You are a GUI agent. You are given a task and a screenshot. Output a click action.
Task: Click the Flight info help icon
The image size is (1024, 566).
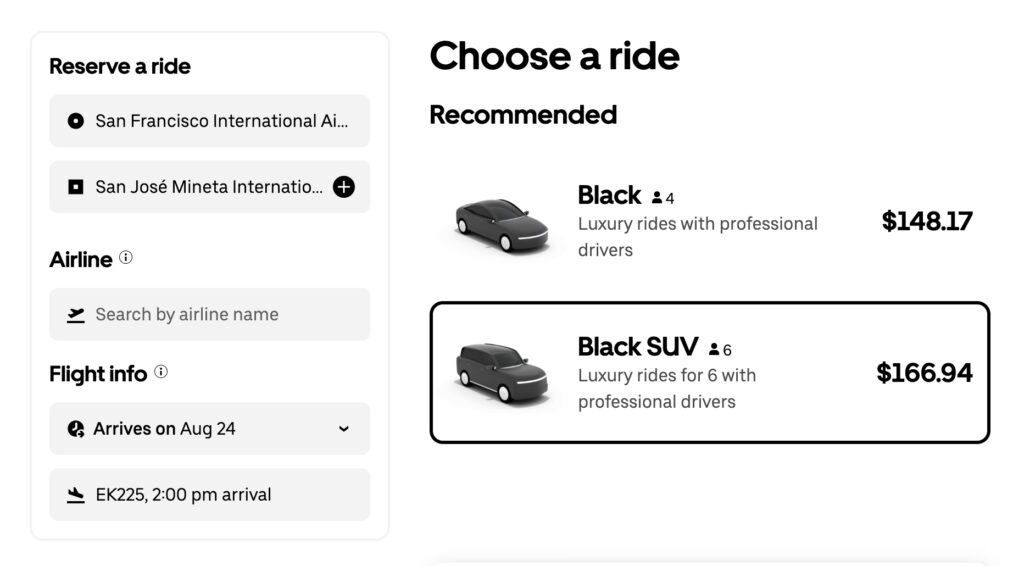point(161,373)
